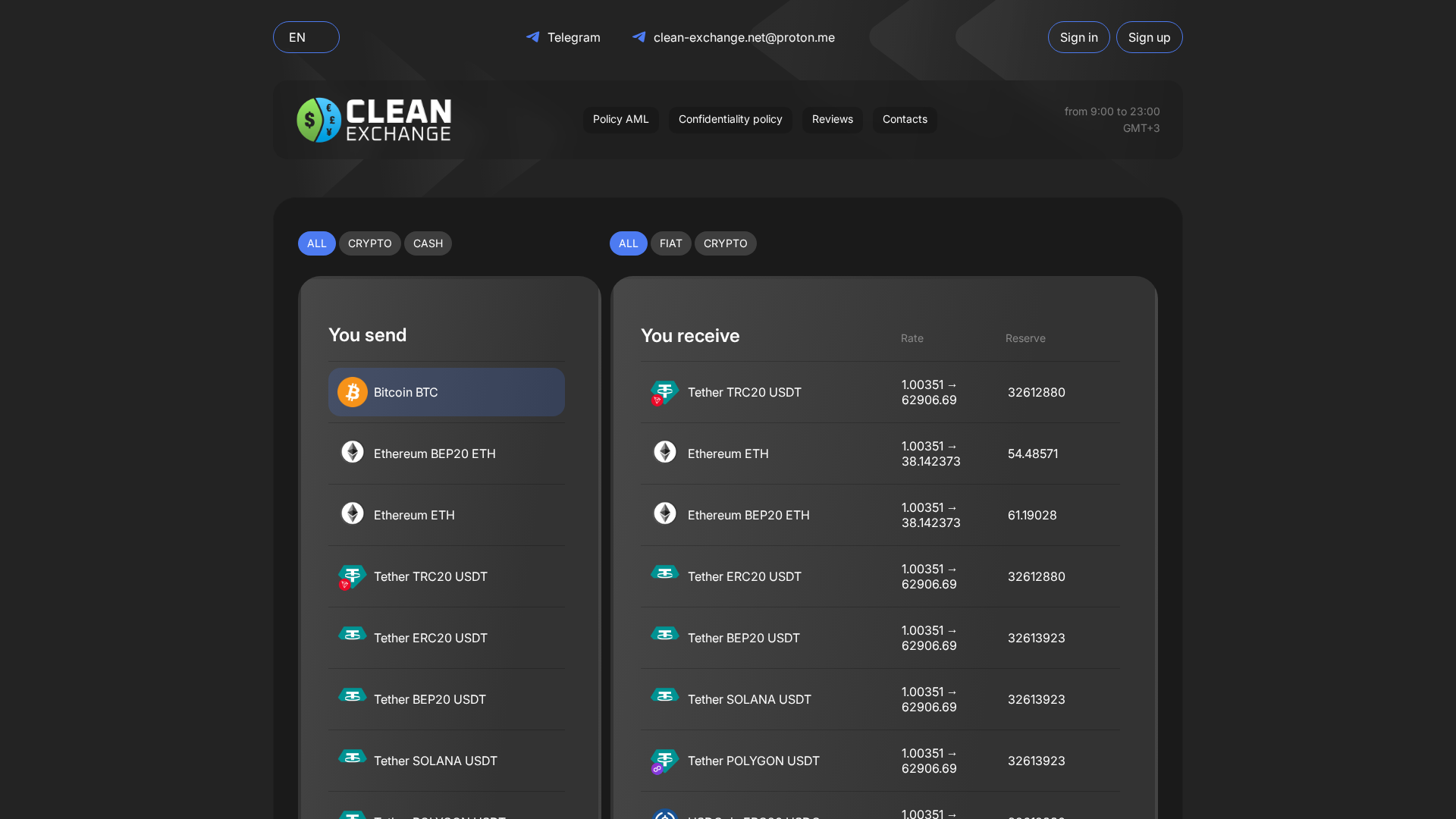Screen dimensions: 1456x819
Task: Choose Tether TRC20 USDT label in send list
Action: click(431, 576)
